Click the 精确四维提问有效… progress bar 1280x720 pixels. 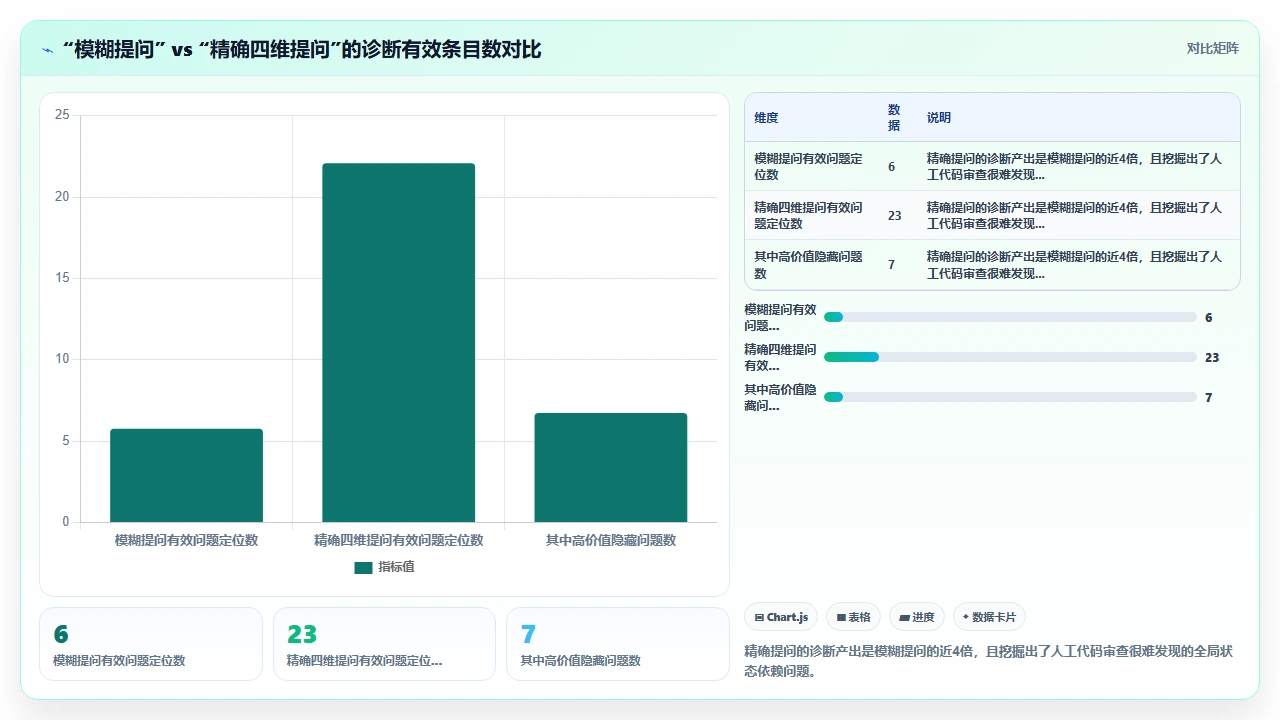point(1010,357)
